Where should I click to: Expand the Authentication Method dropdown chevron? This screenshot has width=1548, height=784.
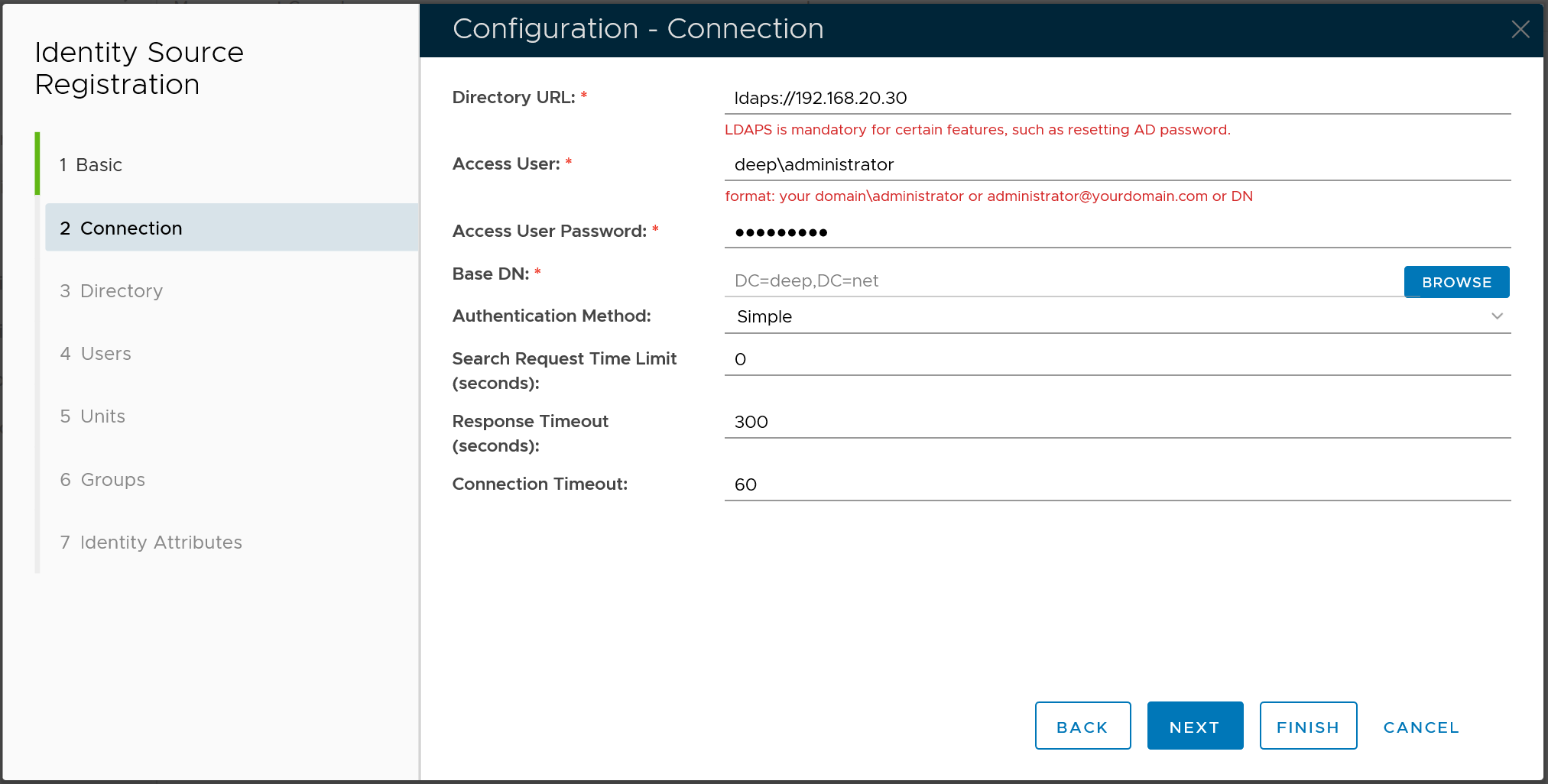click(x=1497, y=316)
